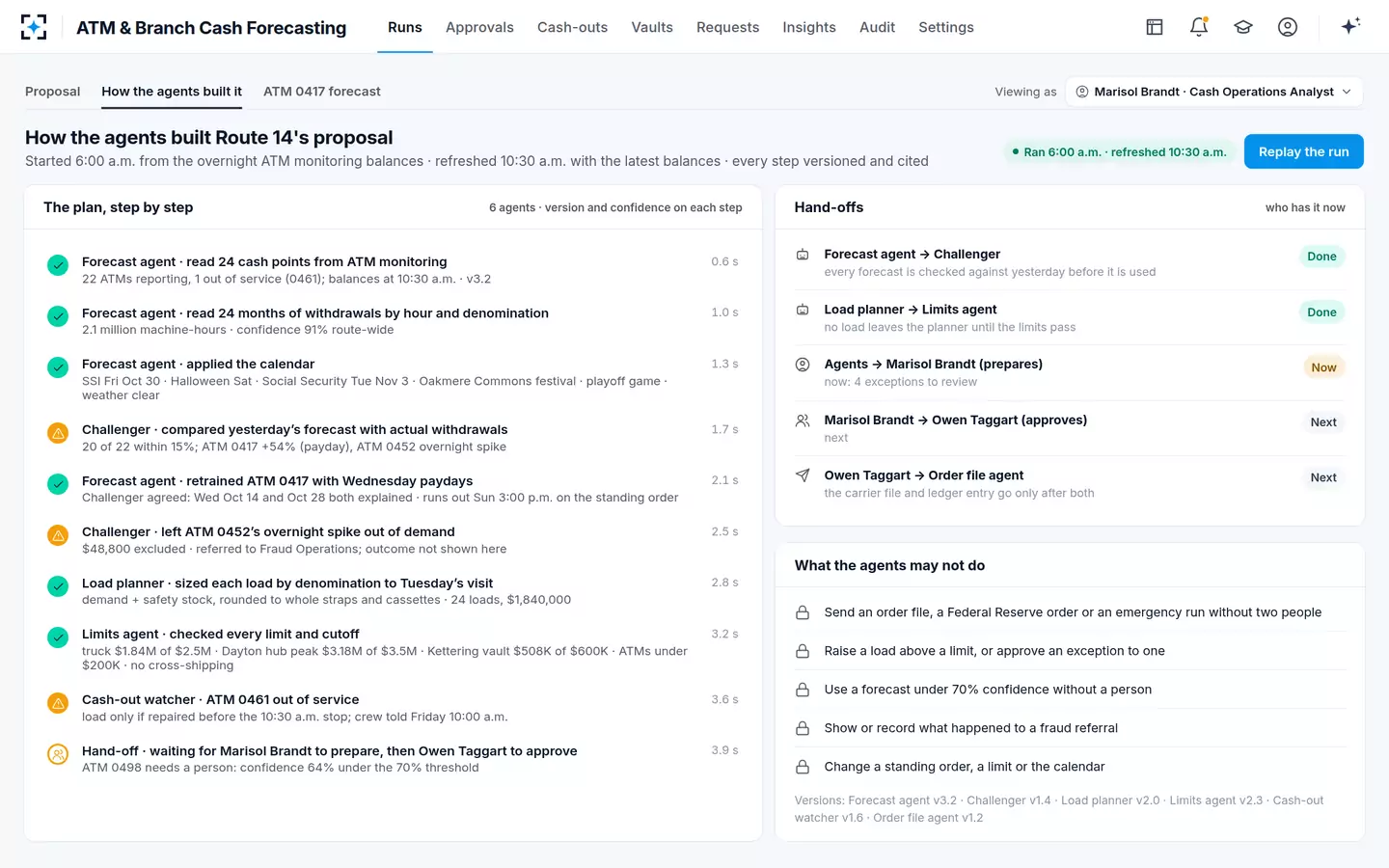
Task: Click warning icon beside 'ATM 0461 out of service'
Action: [x=58, y=703]
